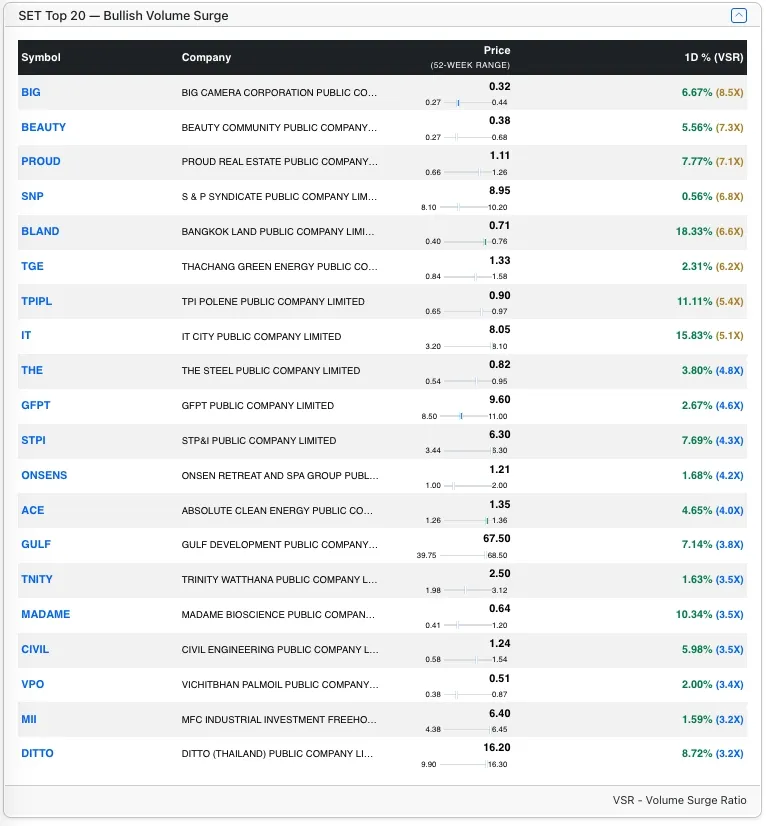766x826 pixels.
Task: Open the DITTO stock symbol link
Action: click(37, 753)
